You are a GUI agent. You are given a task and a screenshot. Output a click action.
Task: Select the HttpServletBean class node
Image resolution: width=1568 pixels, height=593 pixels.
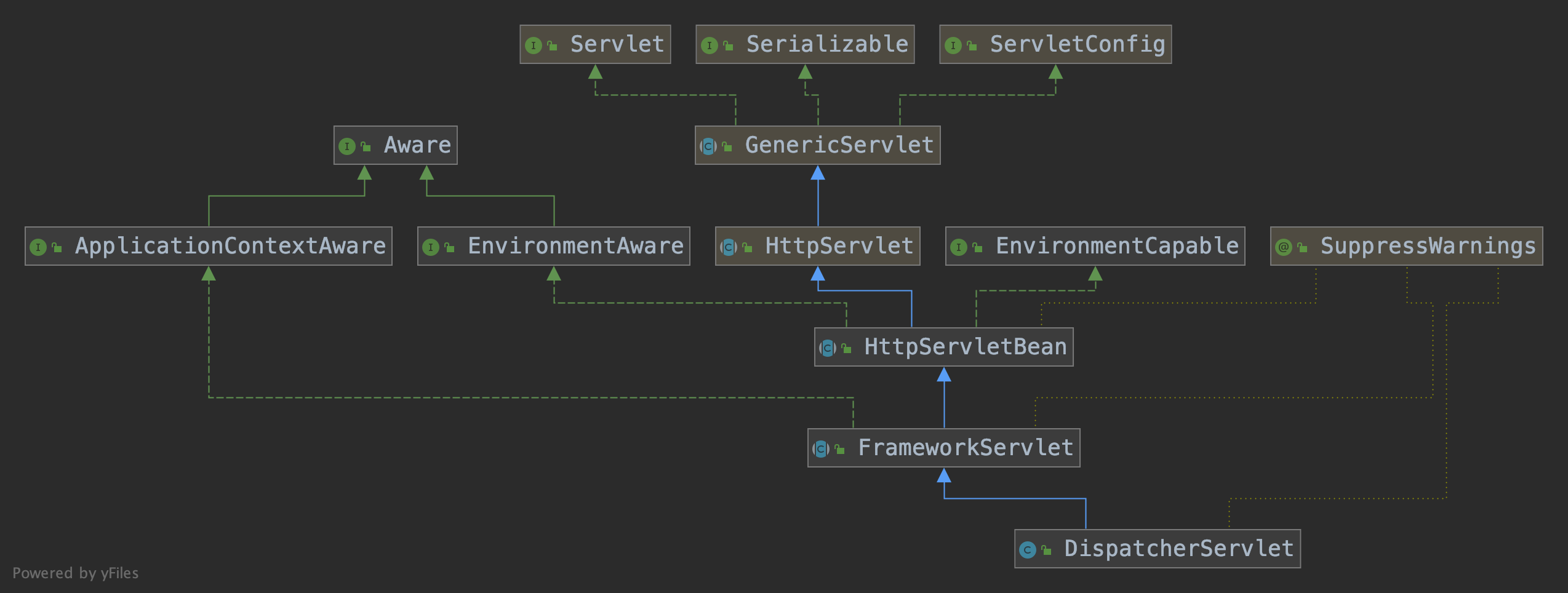[x=965, y=347]
